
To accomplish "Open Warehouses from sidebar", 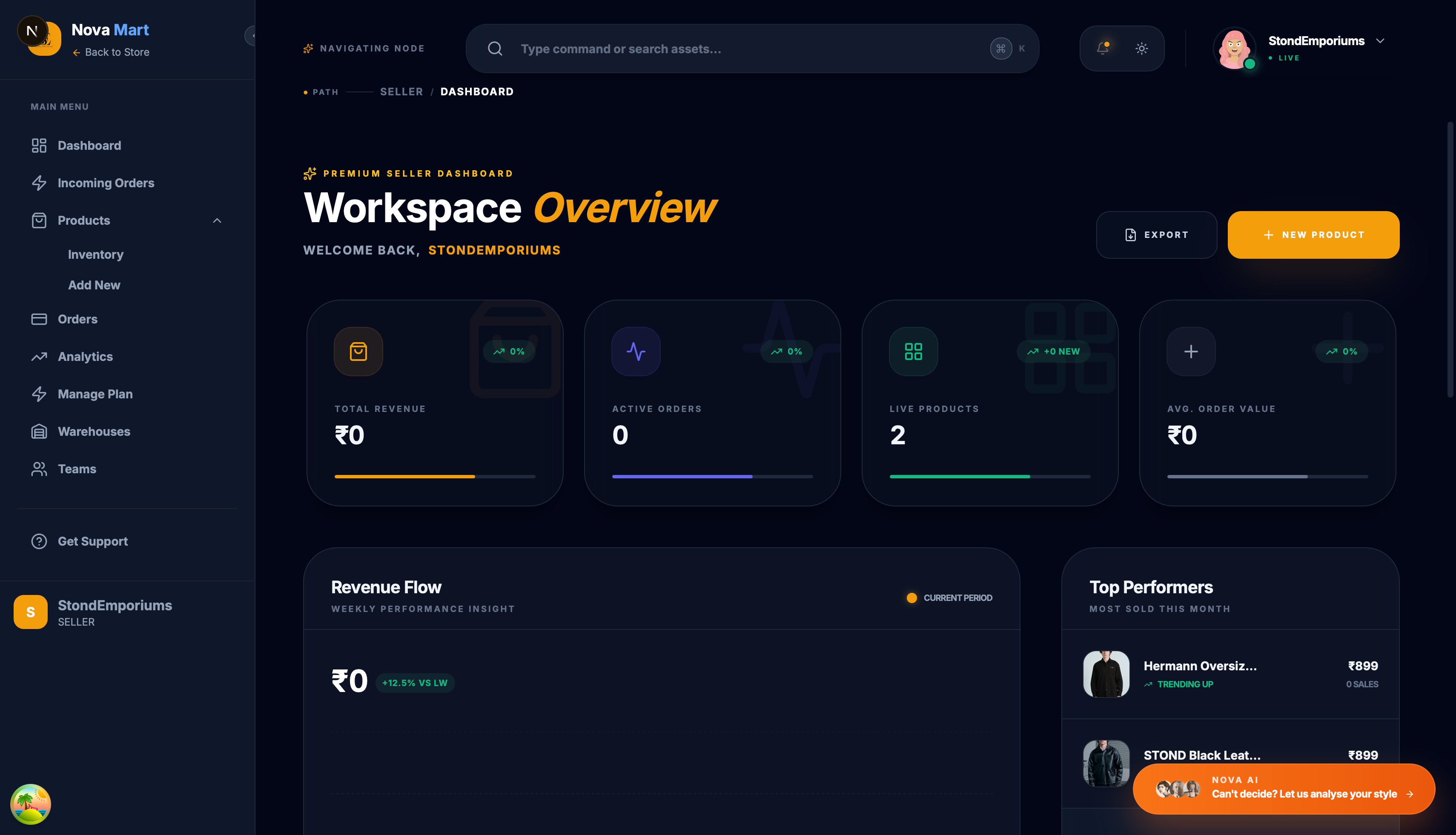I will (x=94, y=431).
